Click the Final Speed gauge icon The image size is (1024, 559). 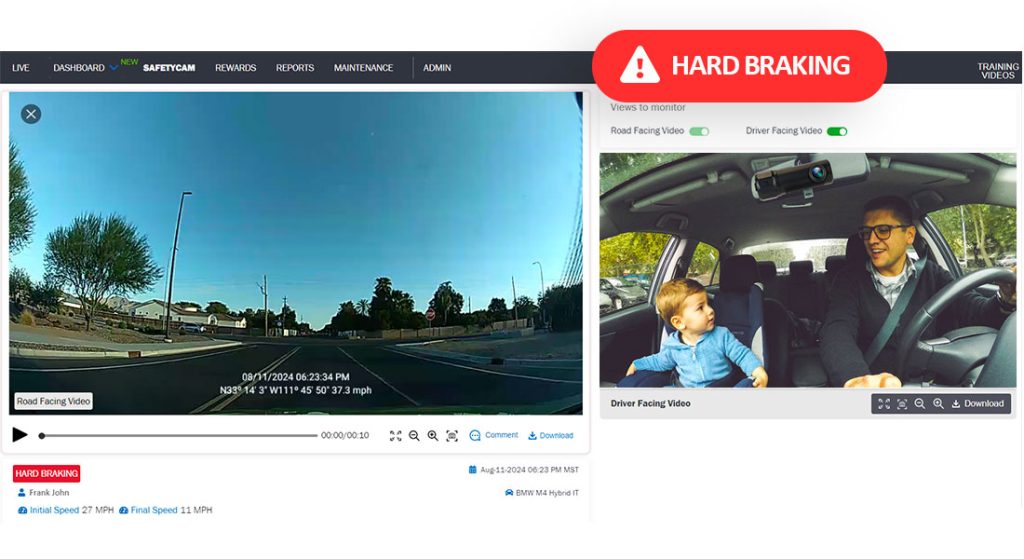(x=123, y=511)
